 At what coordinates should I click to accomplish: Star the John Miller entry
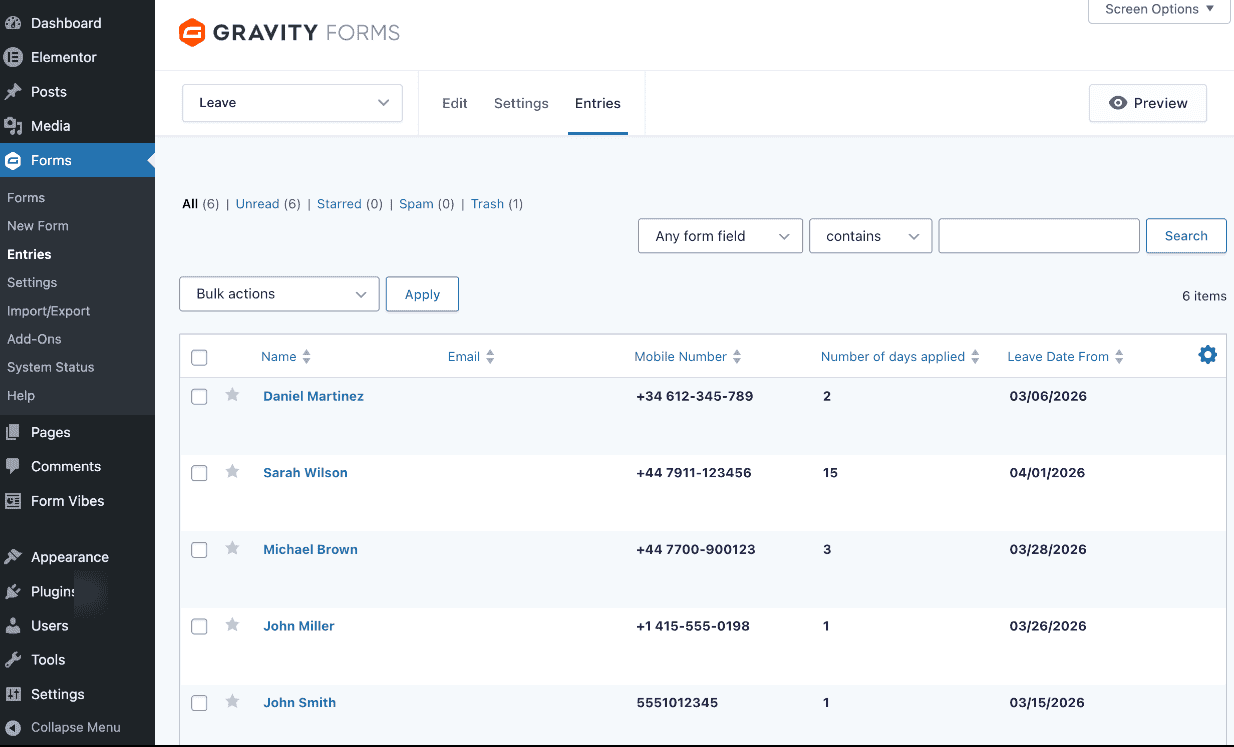[232, 625]
